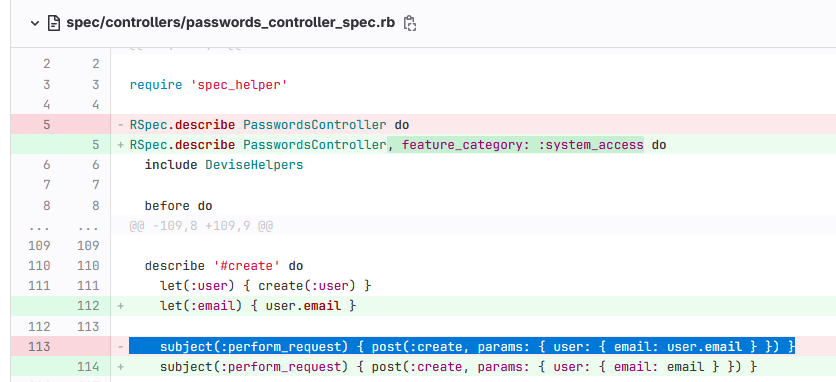This screenshot has height=382, width=836.
Task: Click the added let(:email) { user.email } line
Action: click(258, 306)
